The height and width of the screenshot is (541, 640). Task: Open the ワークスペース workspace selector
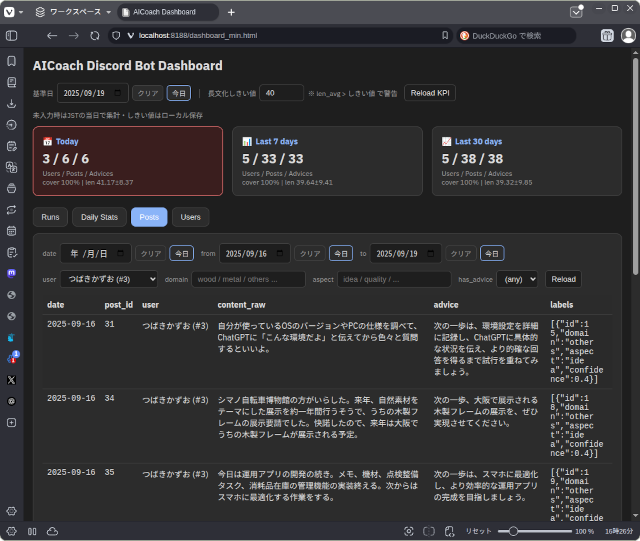pos(70,12)
